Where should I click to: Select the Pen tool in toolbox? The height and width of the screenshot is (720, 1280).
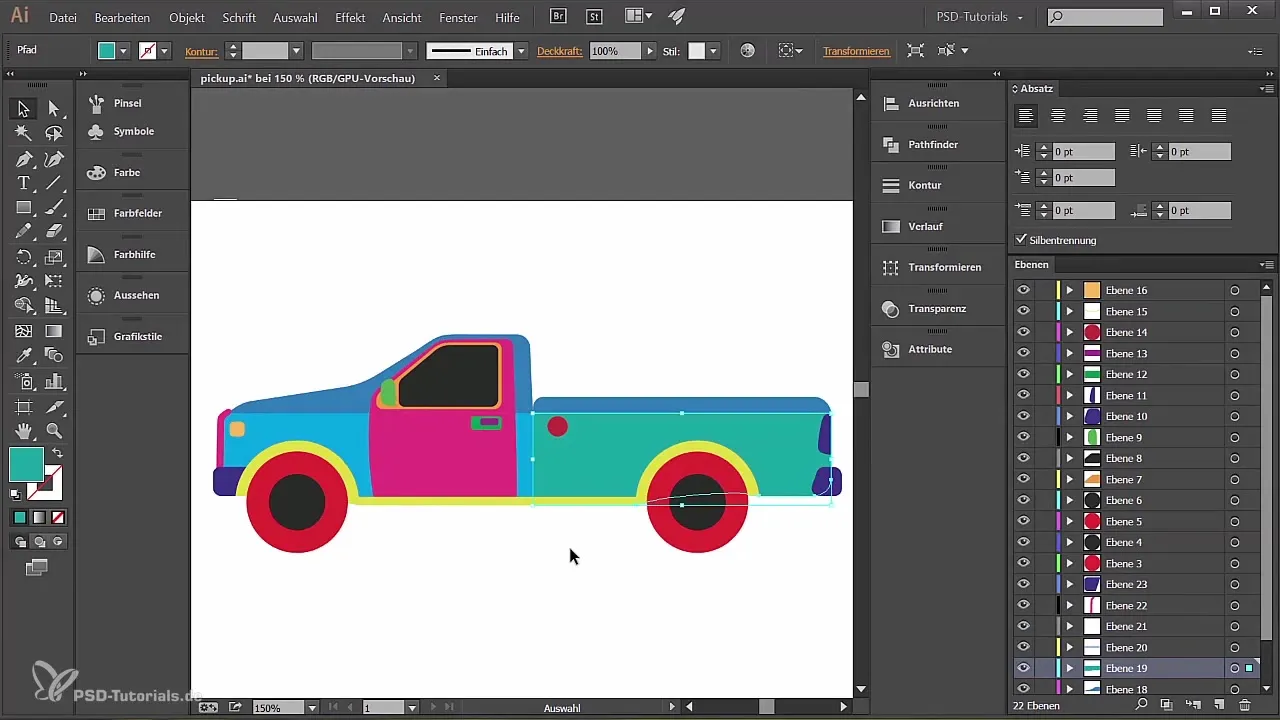pos(23,159)
